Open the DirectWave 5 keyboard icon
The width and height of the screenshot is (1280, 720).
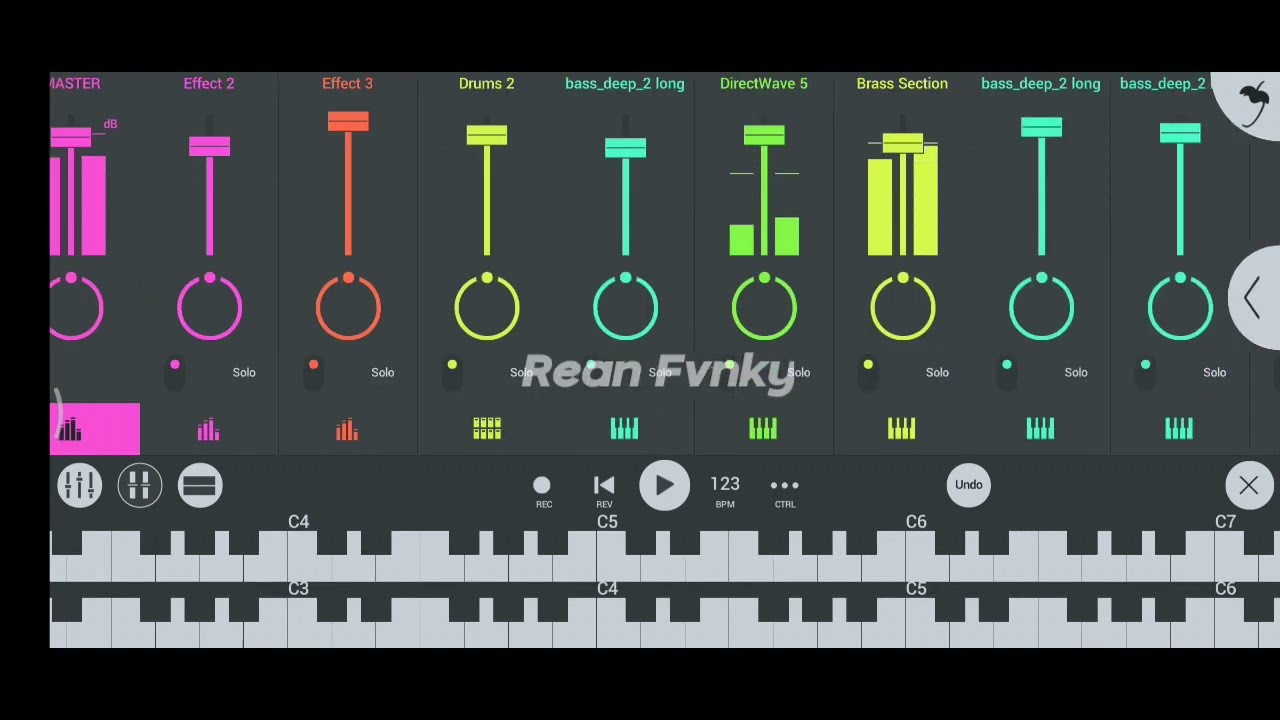(x=763, y=429)
